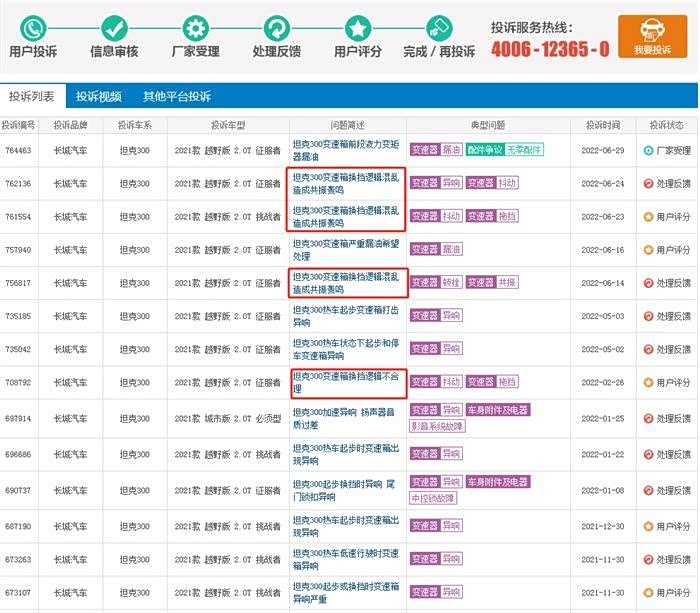Viewport: 700px width, 613px height.
Task: Click the 影音系统故障 tag in row 697914
Action: coord(437,426)
